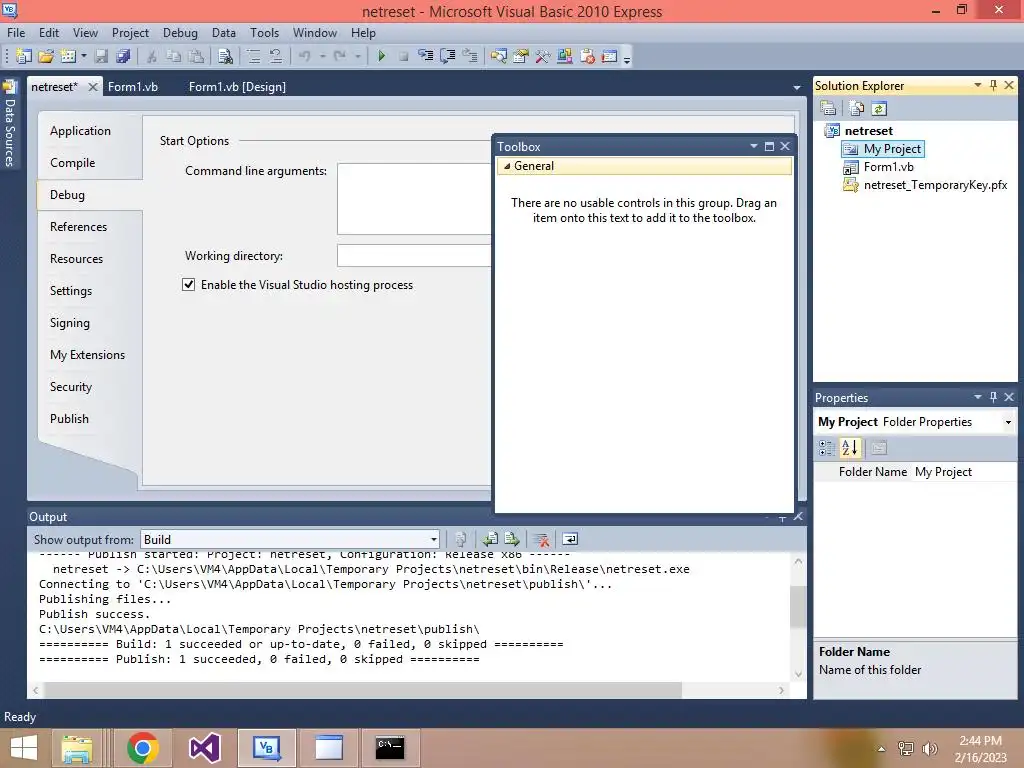Toggle auto-hide pin on Solution Explorer
This screenshot has width=1024, height=768.
(x=993, y=86)
